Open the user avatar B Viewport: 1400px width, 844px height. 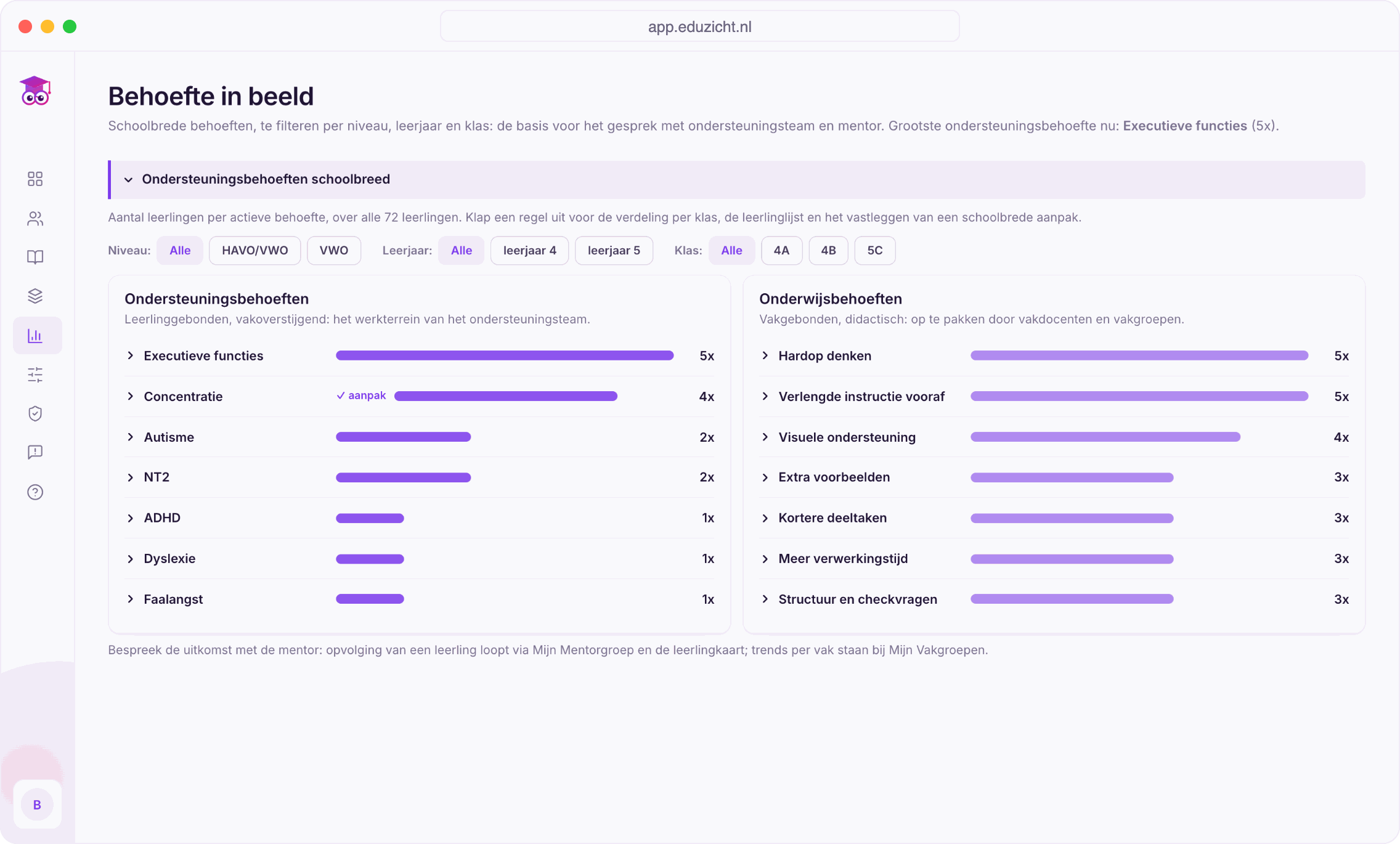(37, 805)
